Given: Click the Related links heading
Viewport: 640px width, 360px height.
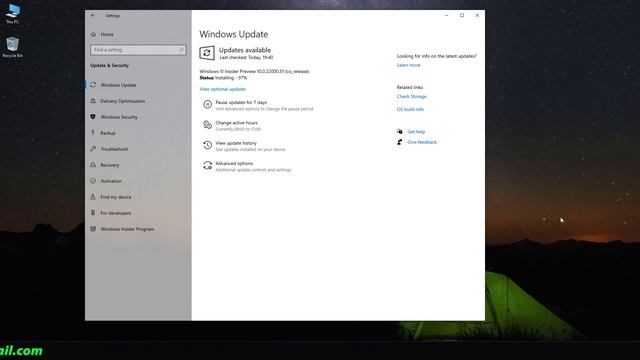Looking at the screenshot, I should click(x=410, y=87).
